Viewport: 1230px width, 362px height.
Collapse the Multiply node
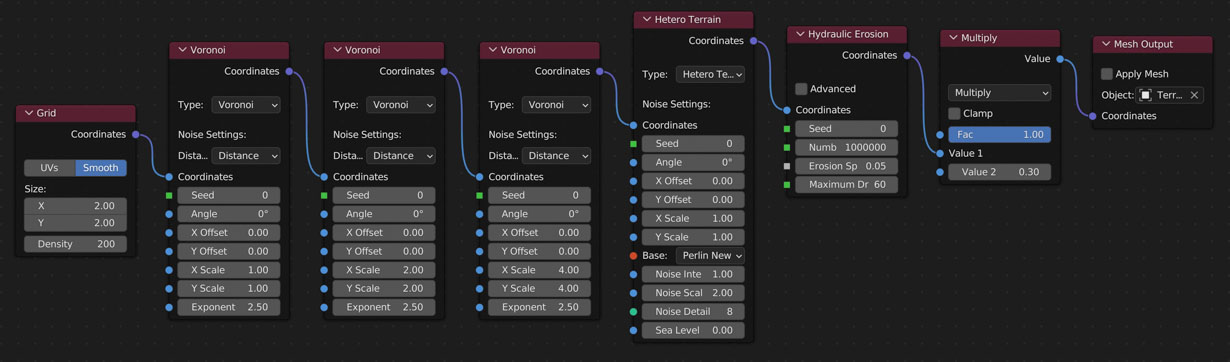click(x=953, y=38)
